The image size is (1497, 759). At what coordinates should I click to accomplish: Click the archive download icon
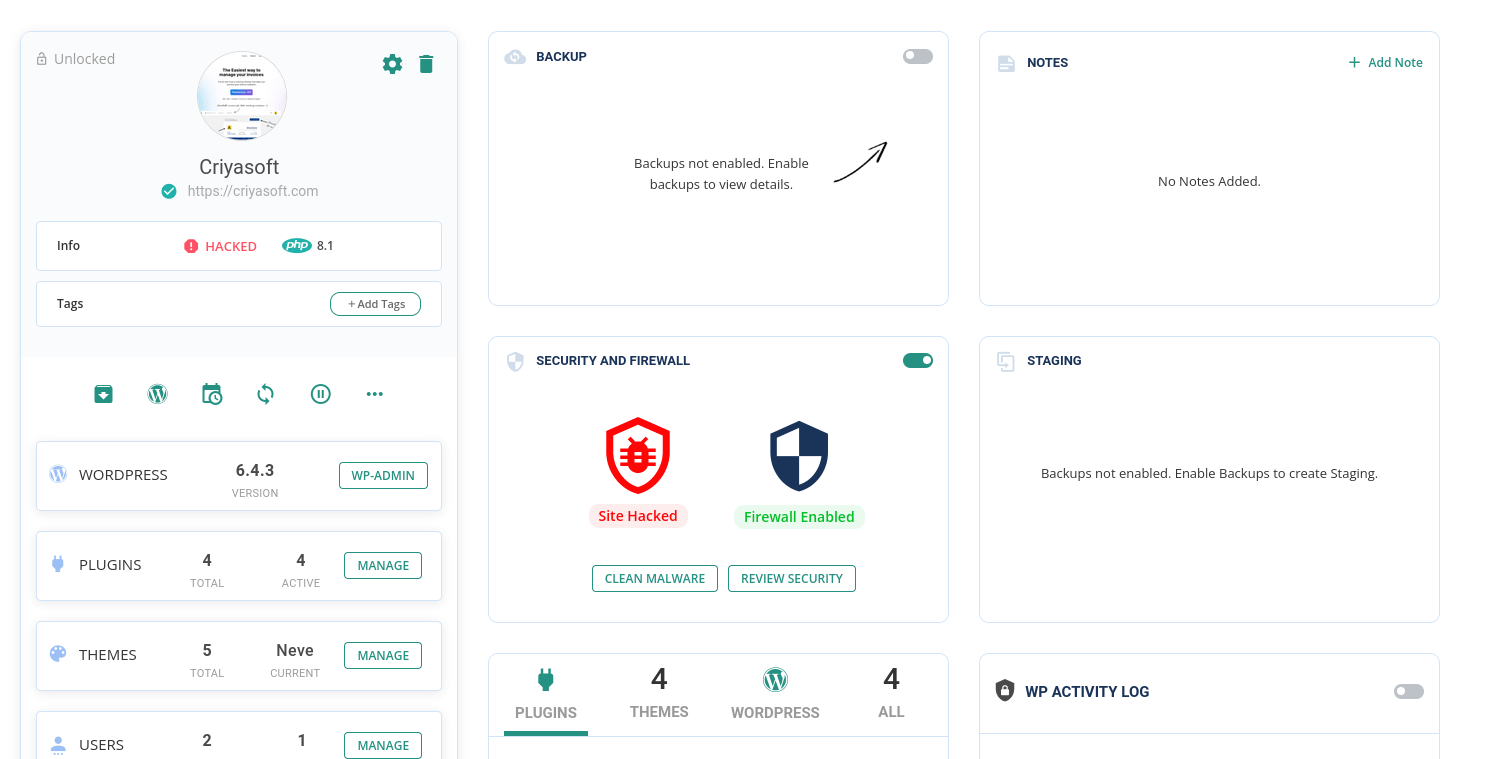pyautogui.click(x=103, y=394)
